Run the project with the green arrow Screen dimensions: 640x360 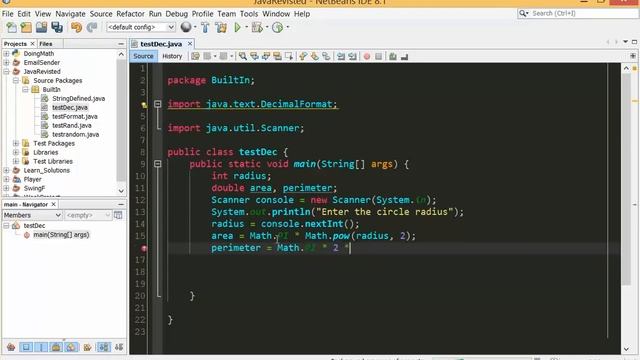click(237, 27)
